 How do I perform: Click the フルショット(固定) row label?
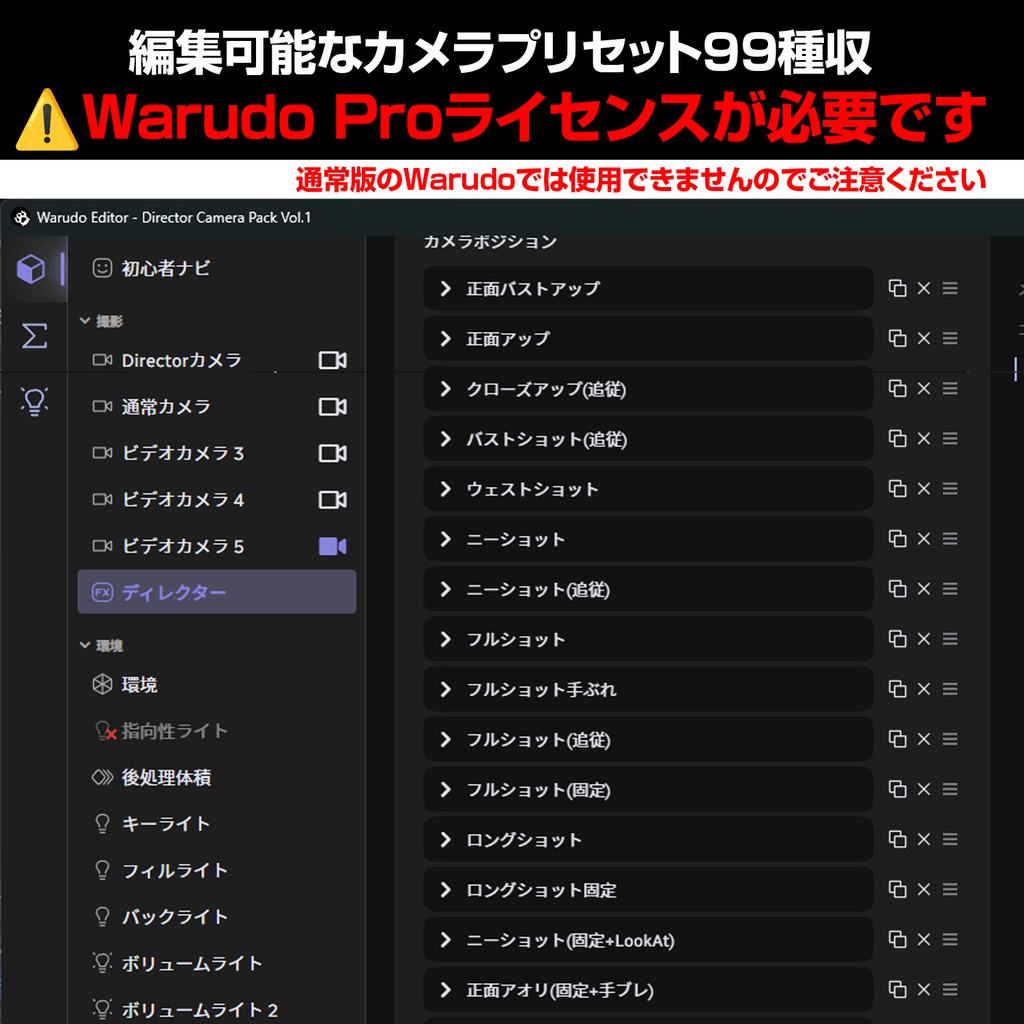point(539,790)
